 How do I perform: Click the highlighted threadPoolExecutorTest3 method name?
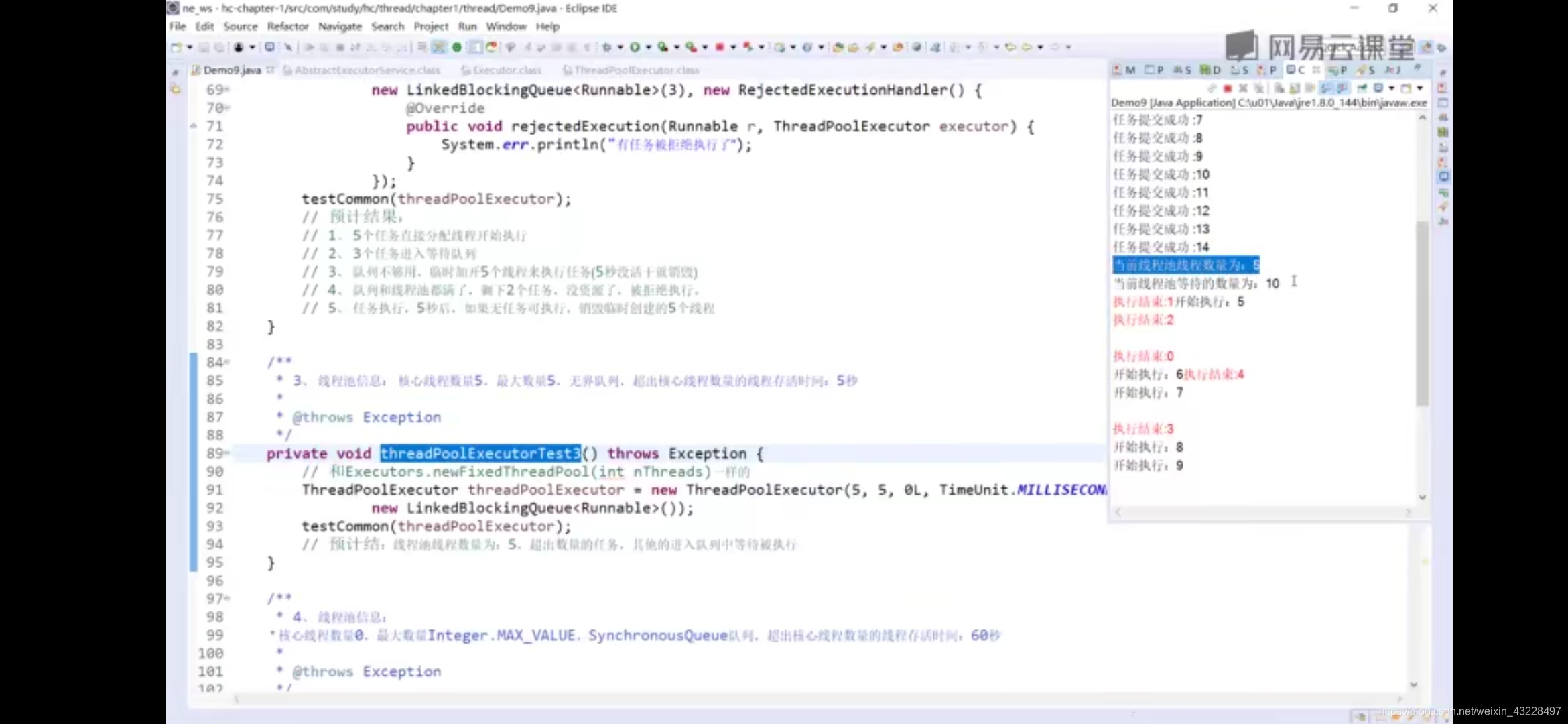tap(480, 454)
